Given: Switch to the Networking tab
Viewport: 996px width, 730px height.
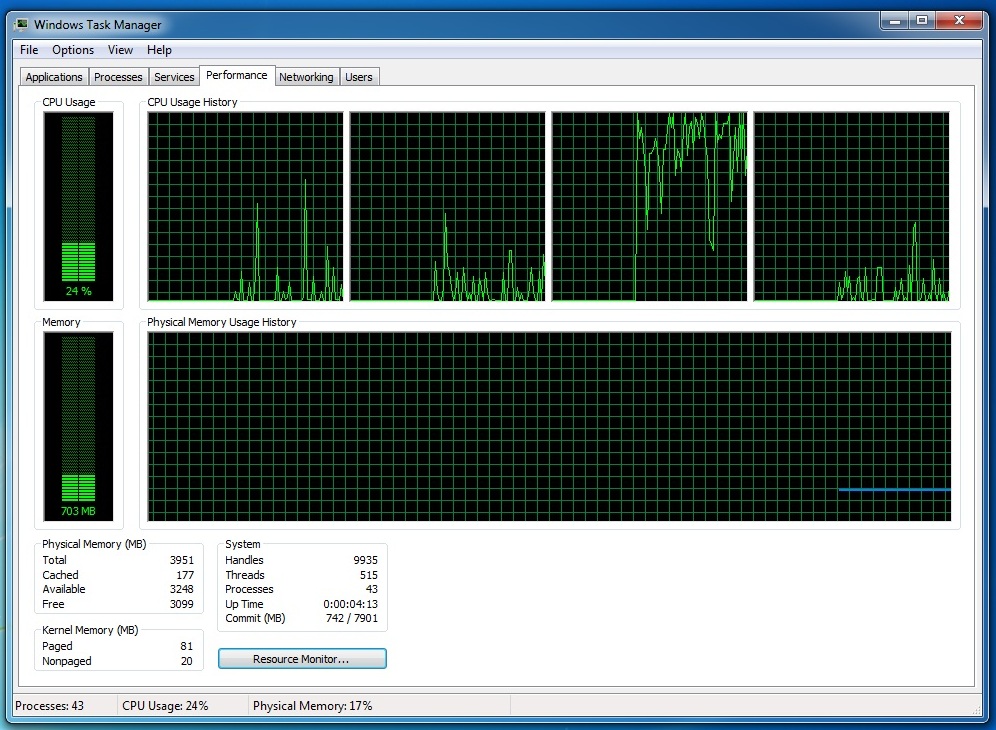Looking at the screenshot, I should pyautogui.click(x=306, y=77).
